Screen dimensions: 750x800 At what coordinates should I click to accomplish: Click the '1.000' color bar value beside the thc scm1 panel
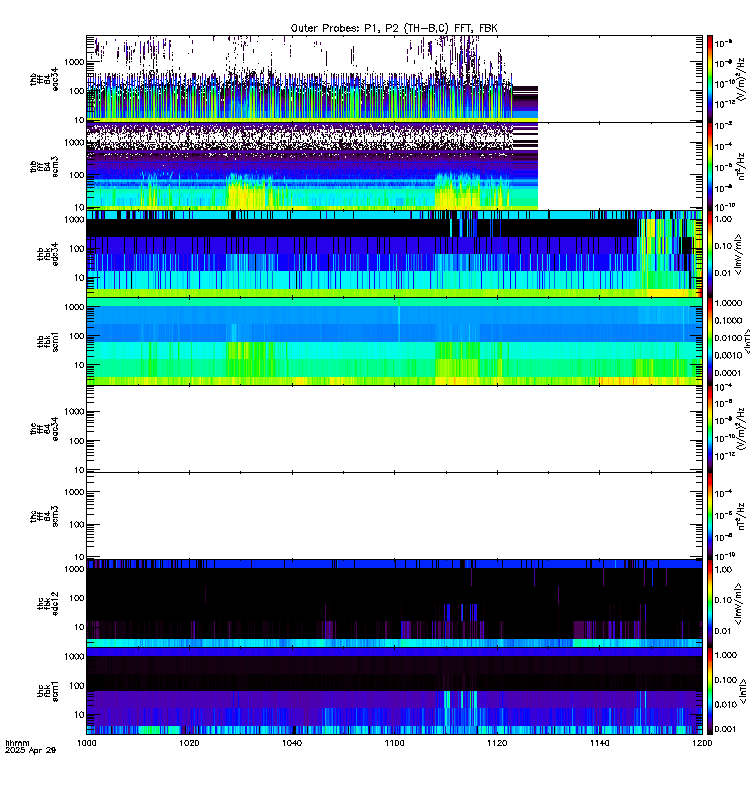tap(726, 655)
